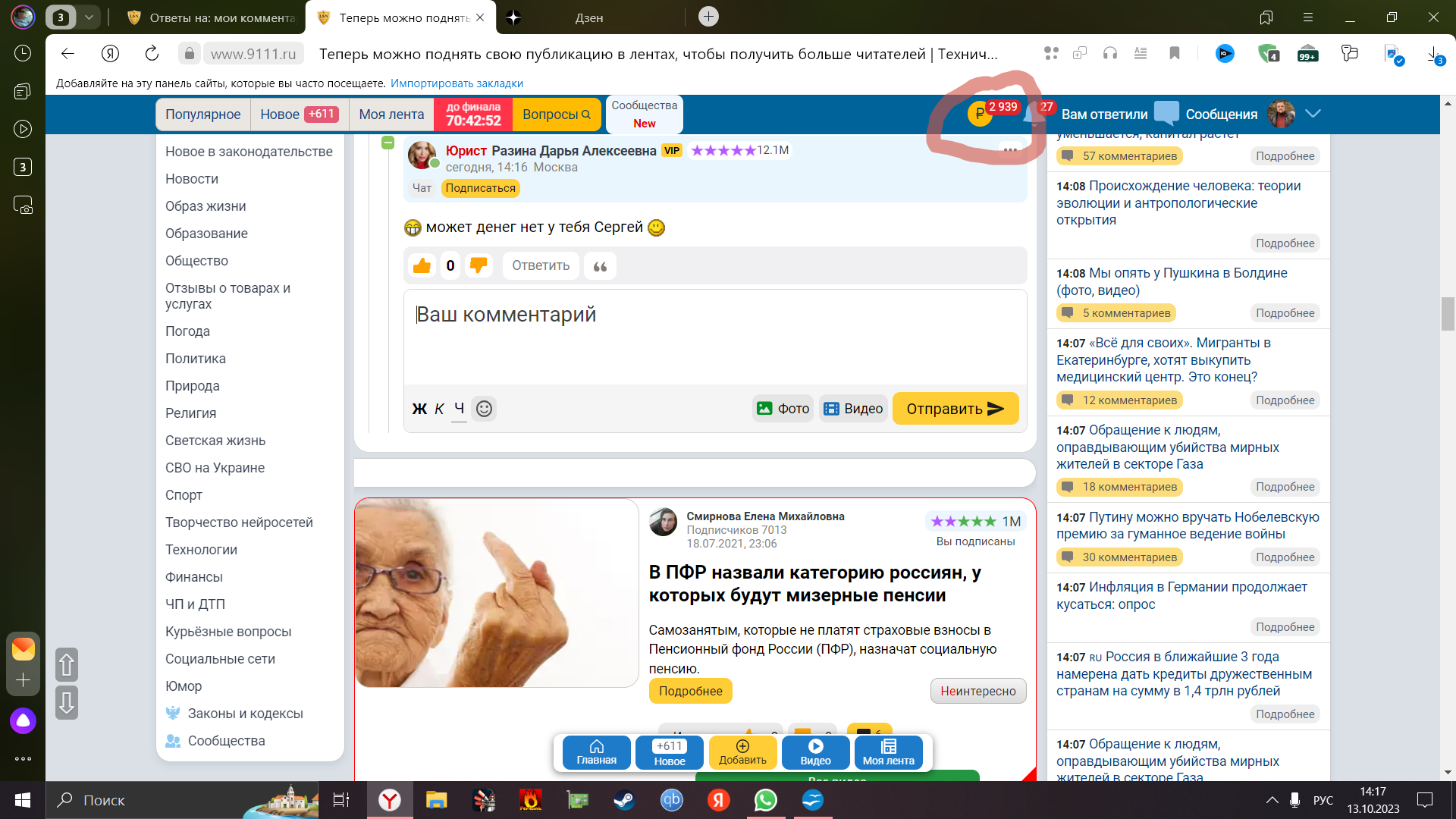
Task: Toggle italic К formatting
Action: tap(439, 409)
